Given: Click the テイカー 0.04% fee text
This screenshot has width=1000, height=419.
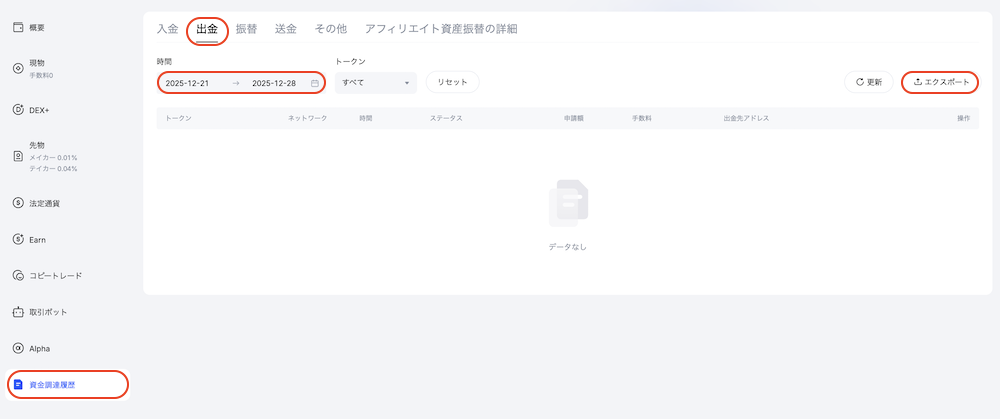Looking at the screenshot, I should coord(54,169).
